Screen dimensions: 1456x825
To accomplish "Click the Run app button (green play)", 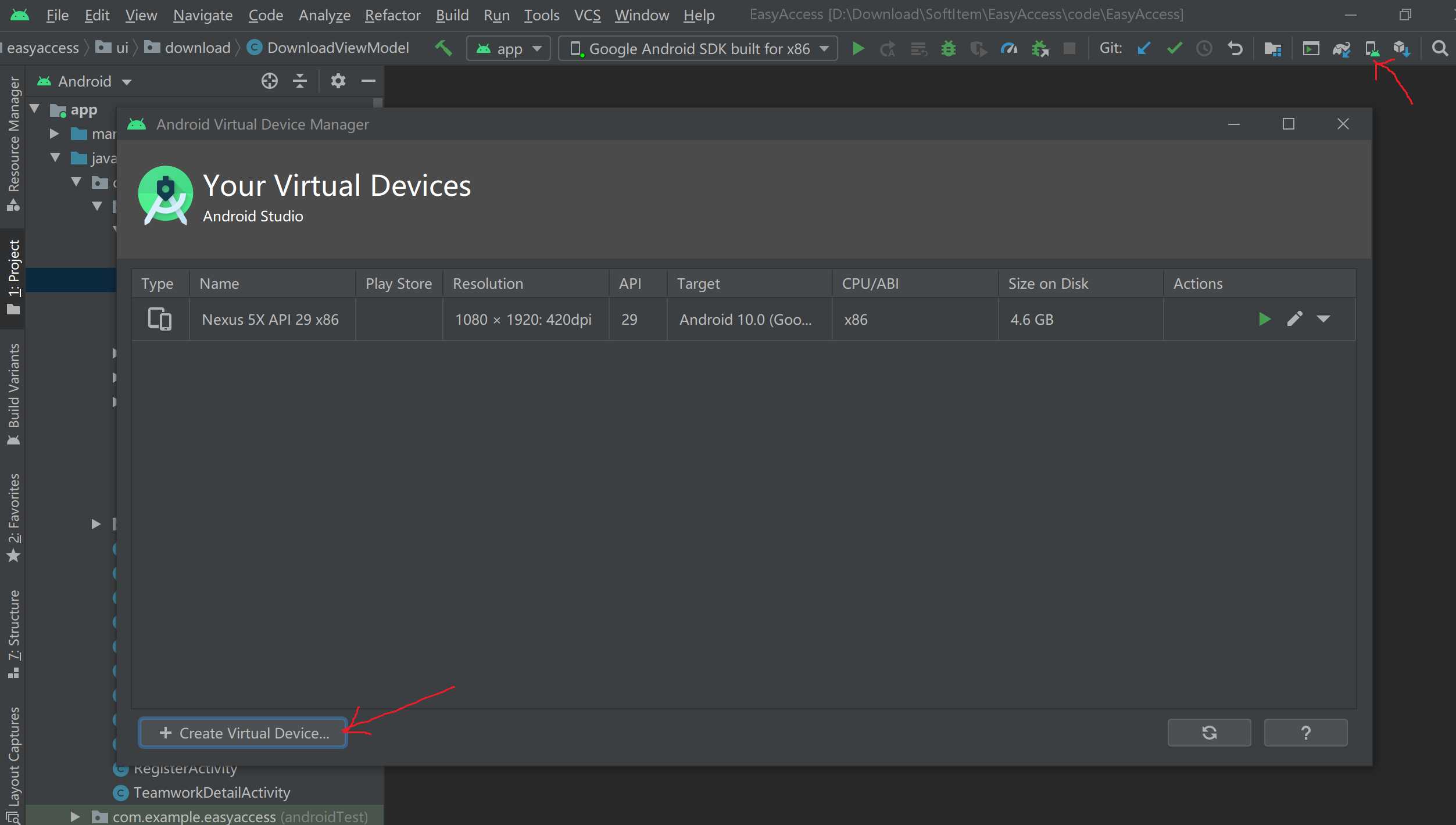I will [x=857, y=47].
